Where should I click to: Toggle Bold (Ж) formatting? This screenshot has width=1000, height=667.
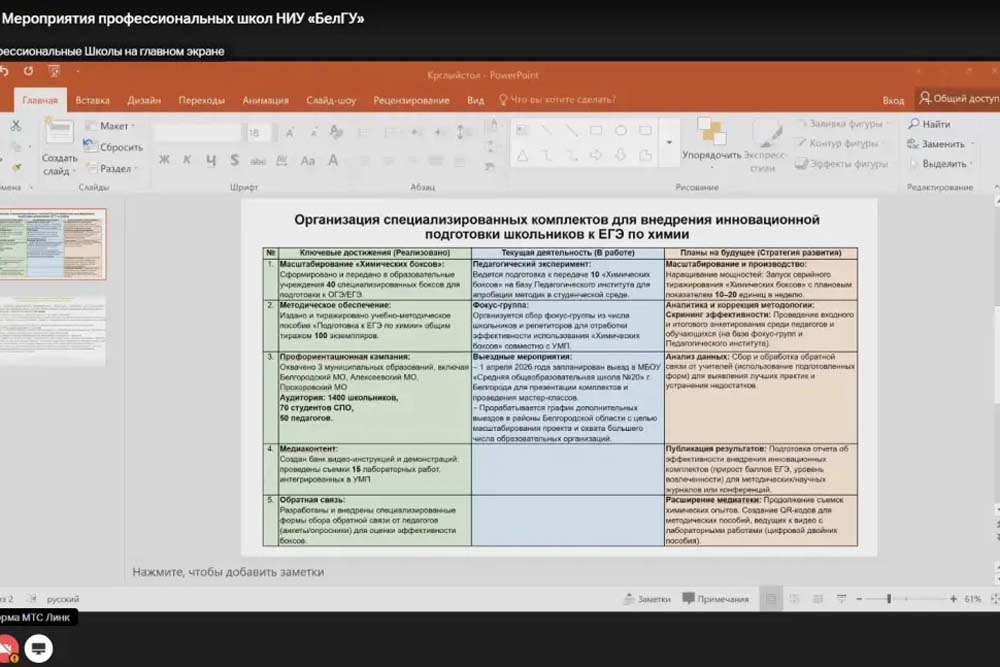point(164,160)
